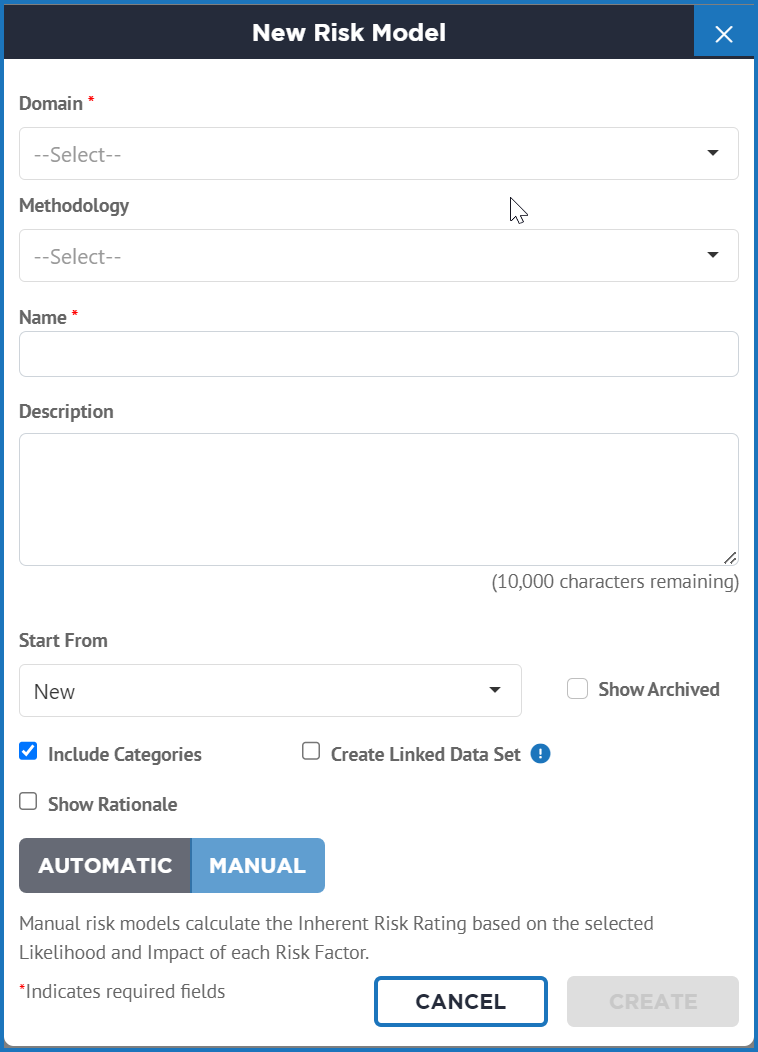Click the Description textarea resize handle

730,558
